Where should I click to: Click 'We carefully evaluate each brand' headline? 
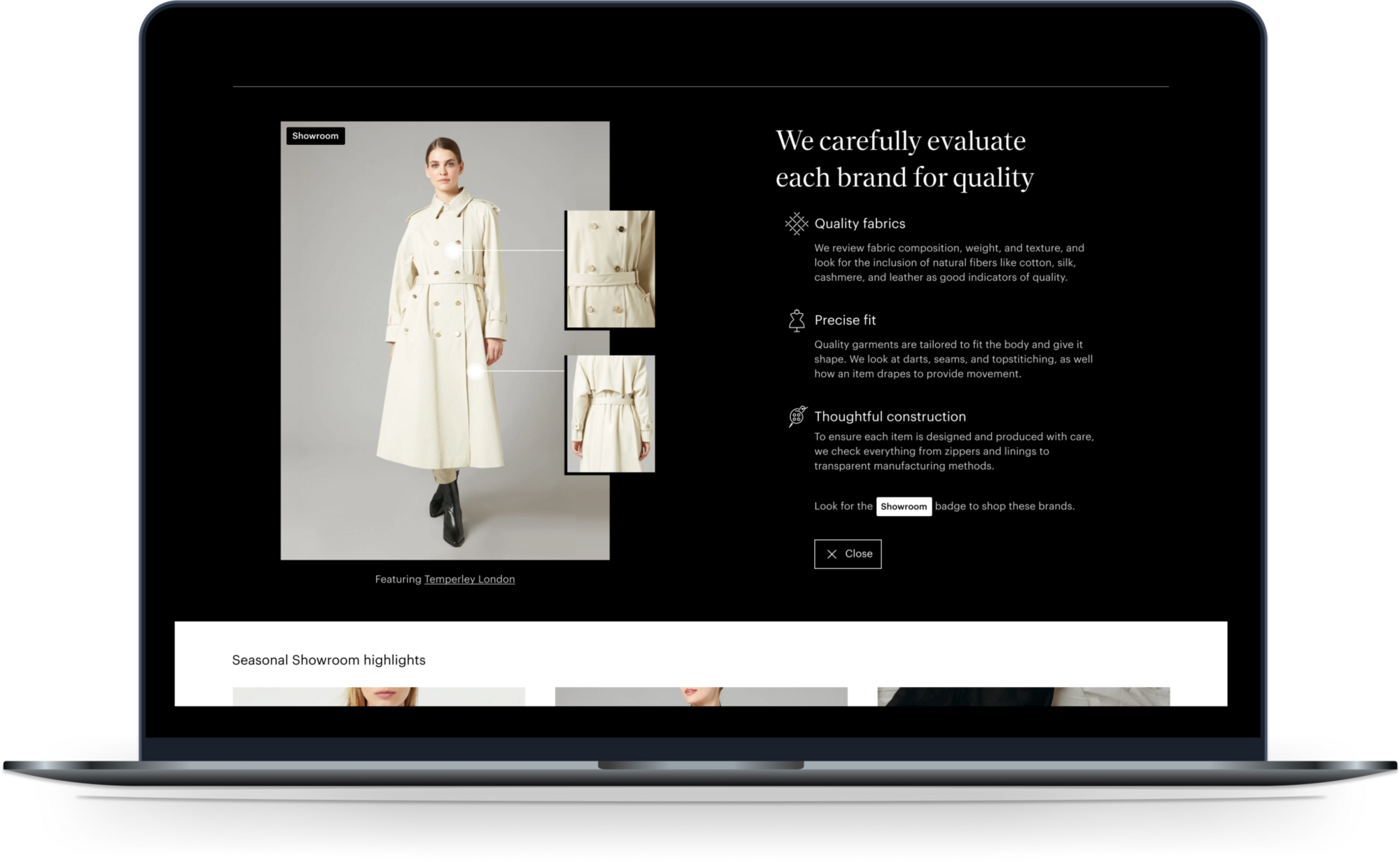[x=904, y=159]
